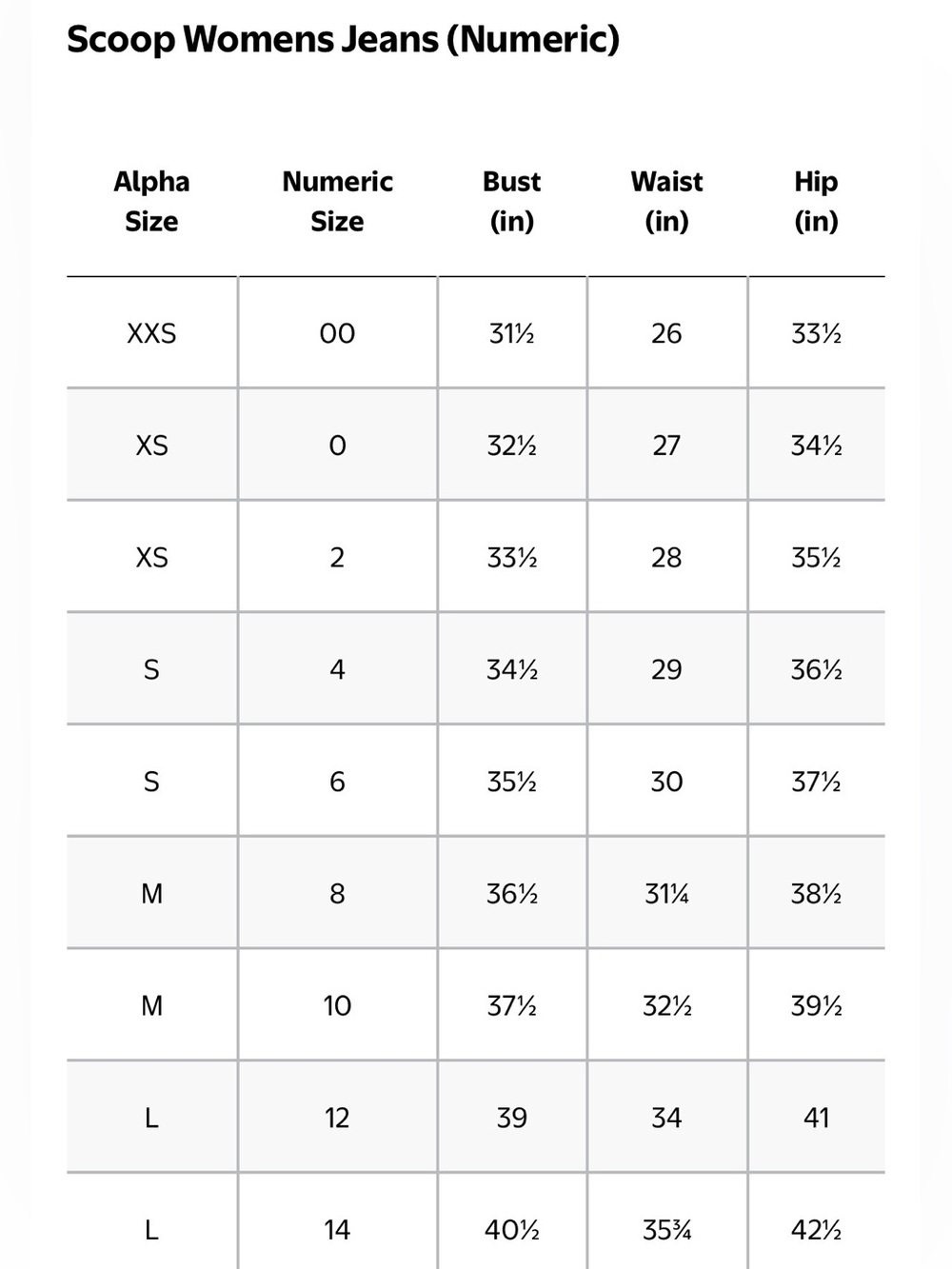Click numeric size 14 cell

point(337,1230)
